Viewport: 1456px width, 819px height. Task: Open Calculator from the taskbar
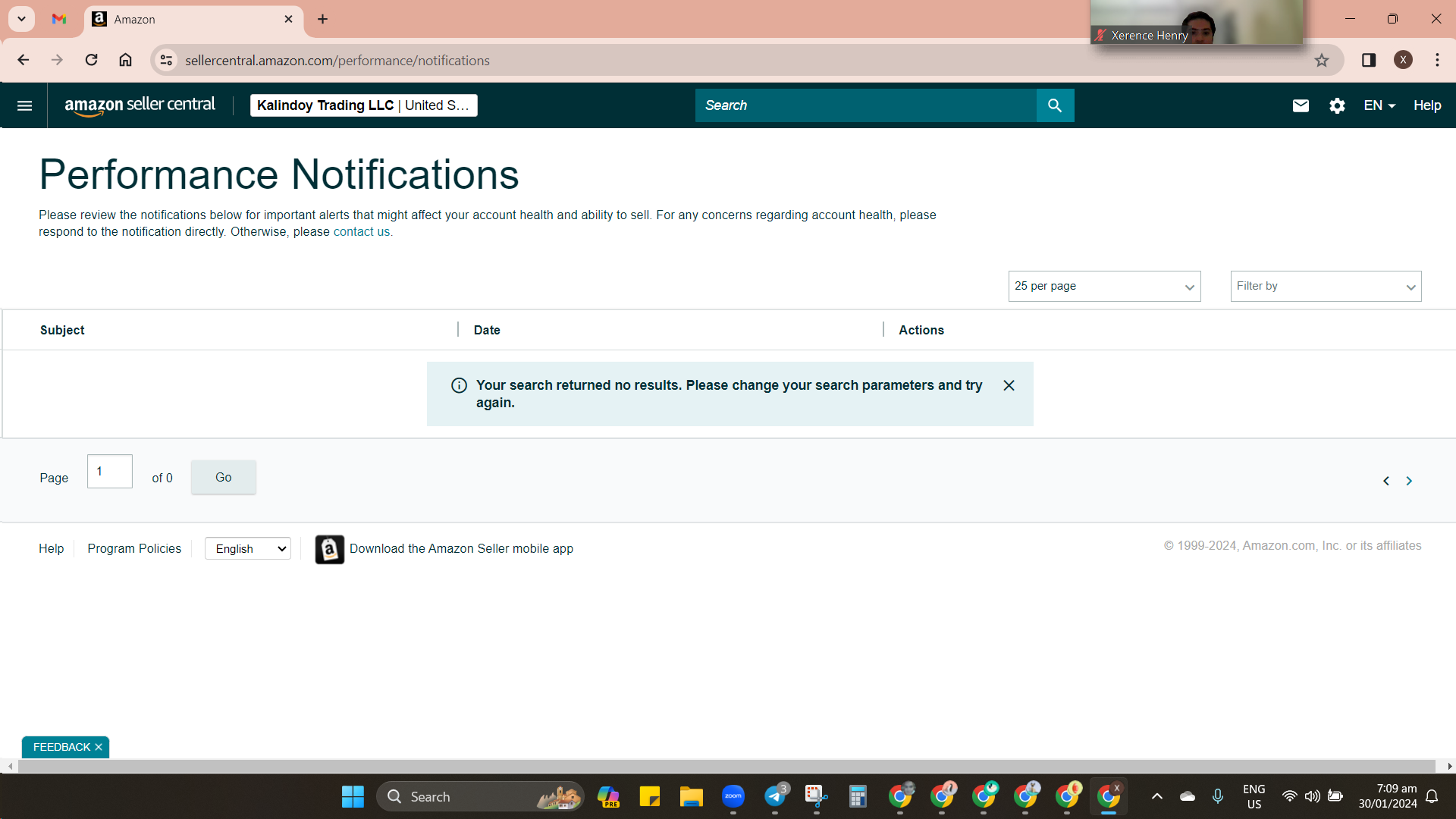point(858,796)
